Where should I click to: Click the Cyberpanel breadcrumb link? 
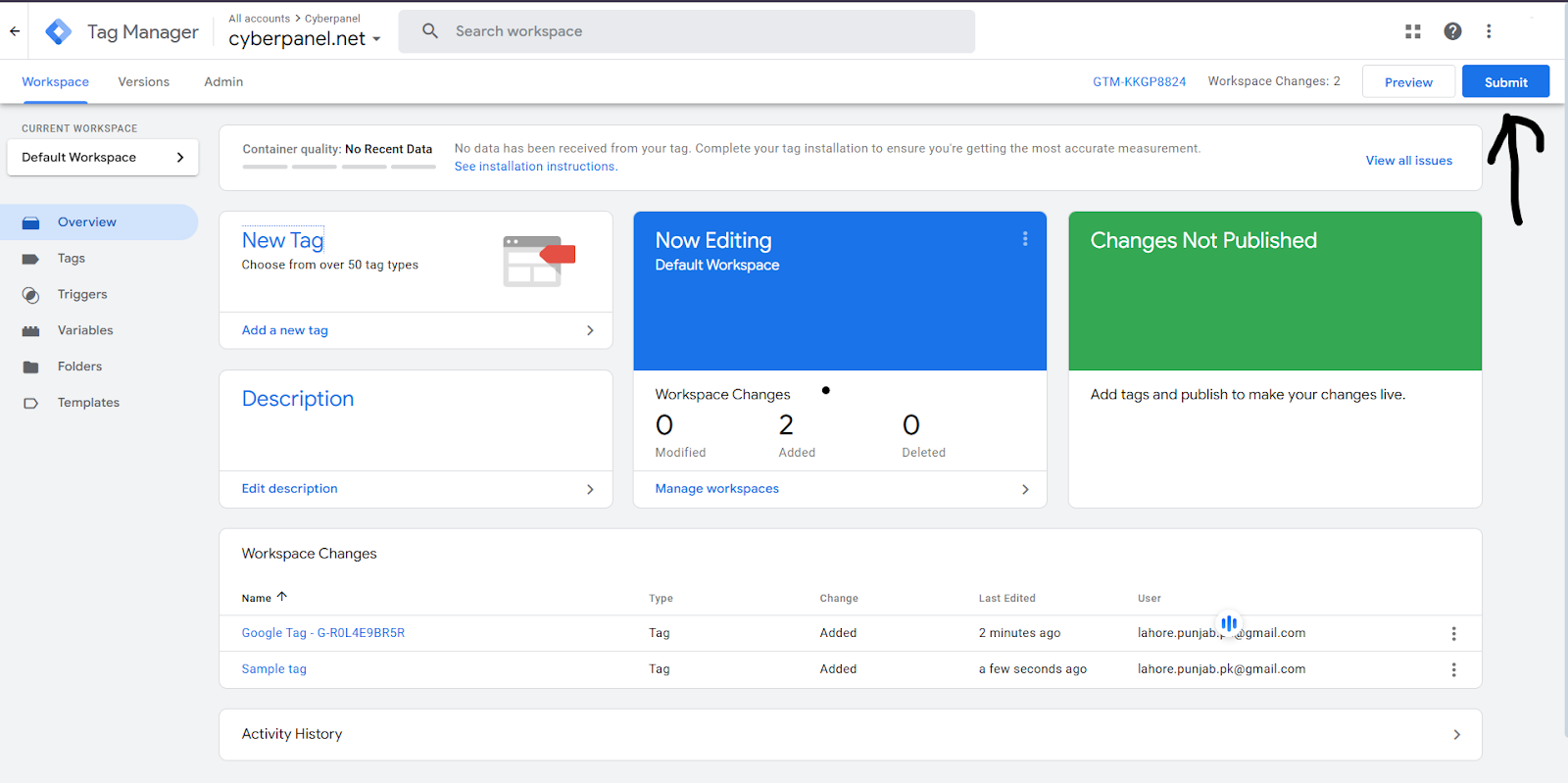(332, 19)
